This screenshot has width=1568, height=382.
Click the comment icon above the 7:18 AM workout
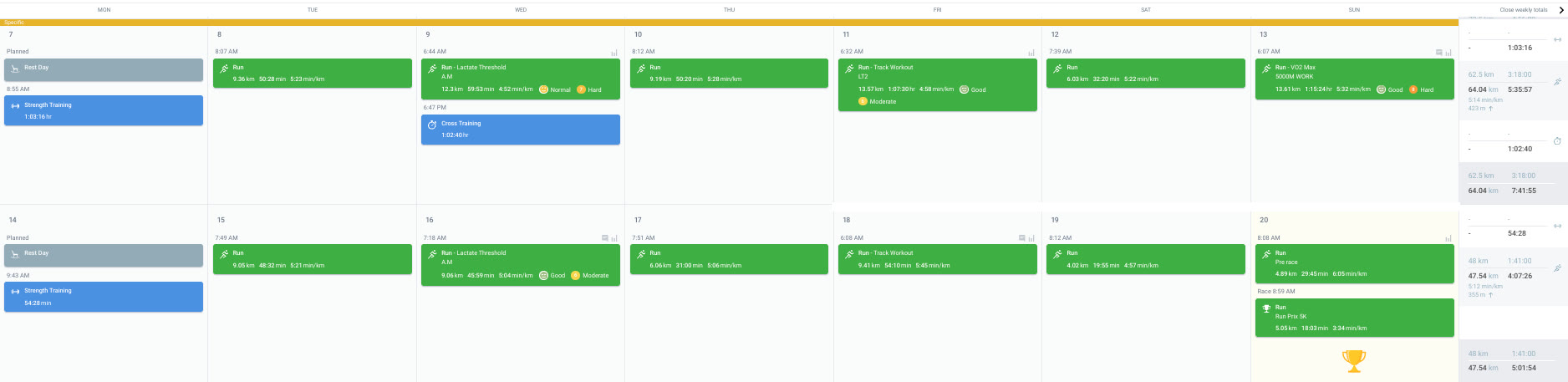pos(605,238)
